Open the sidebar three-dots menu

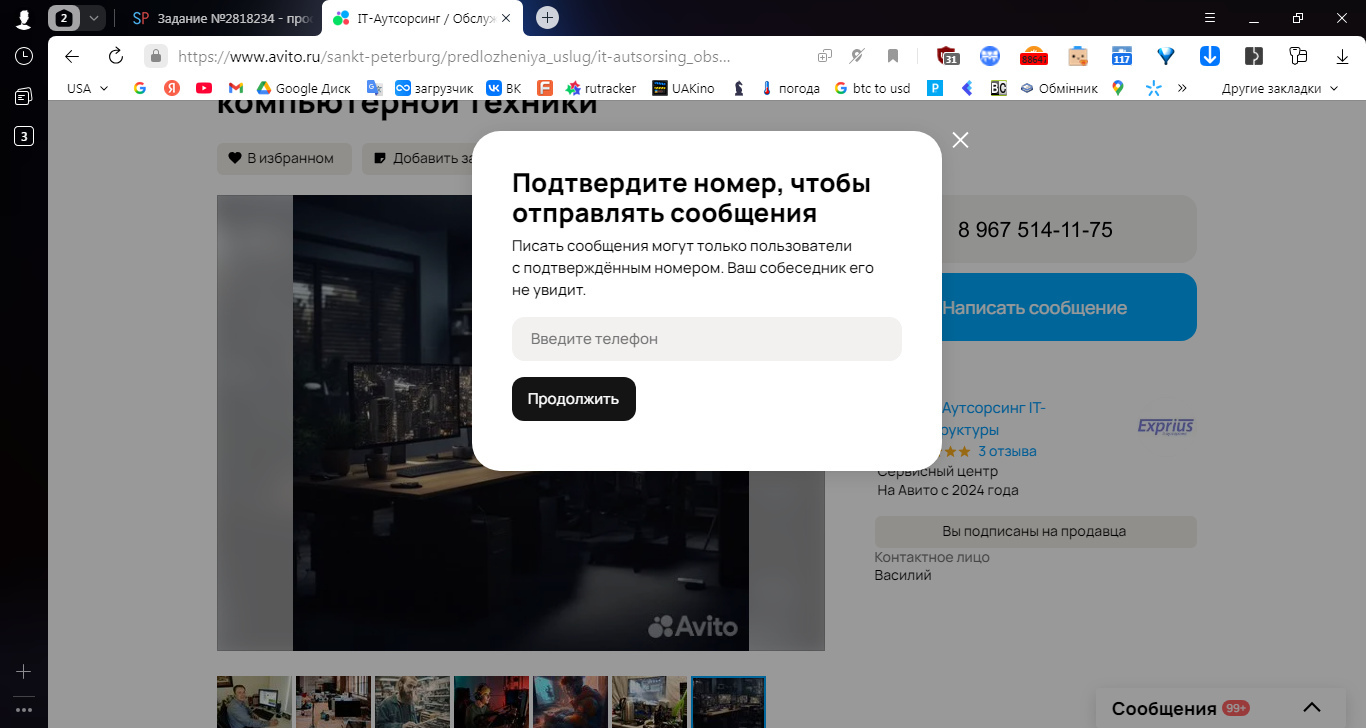coord(24,710)
